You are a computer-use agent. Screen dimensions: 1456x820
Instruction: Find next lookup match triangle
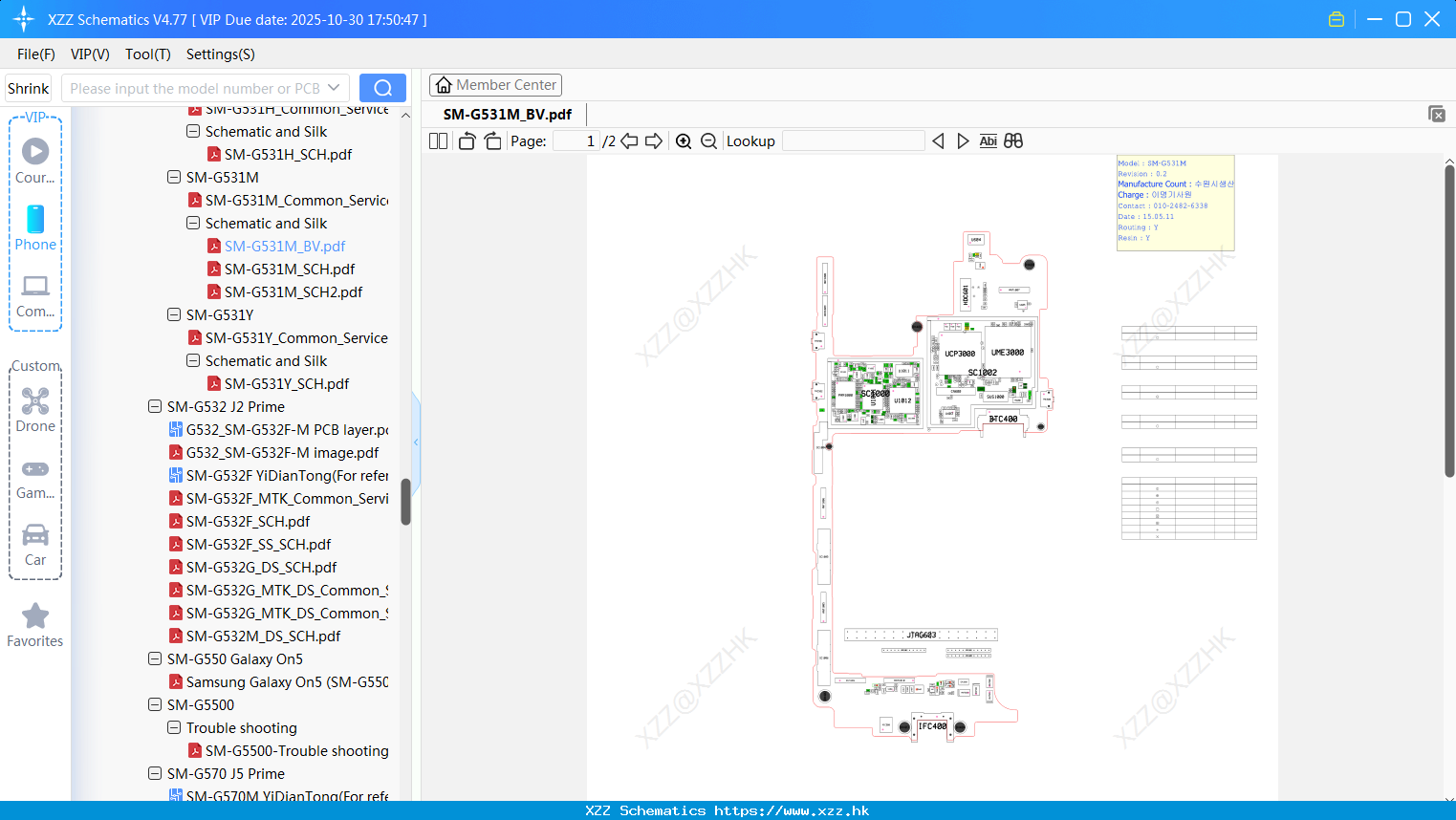coord(963,141)
